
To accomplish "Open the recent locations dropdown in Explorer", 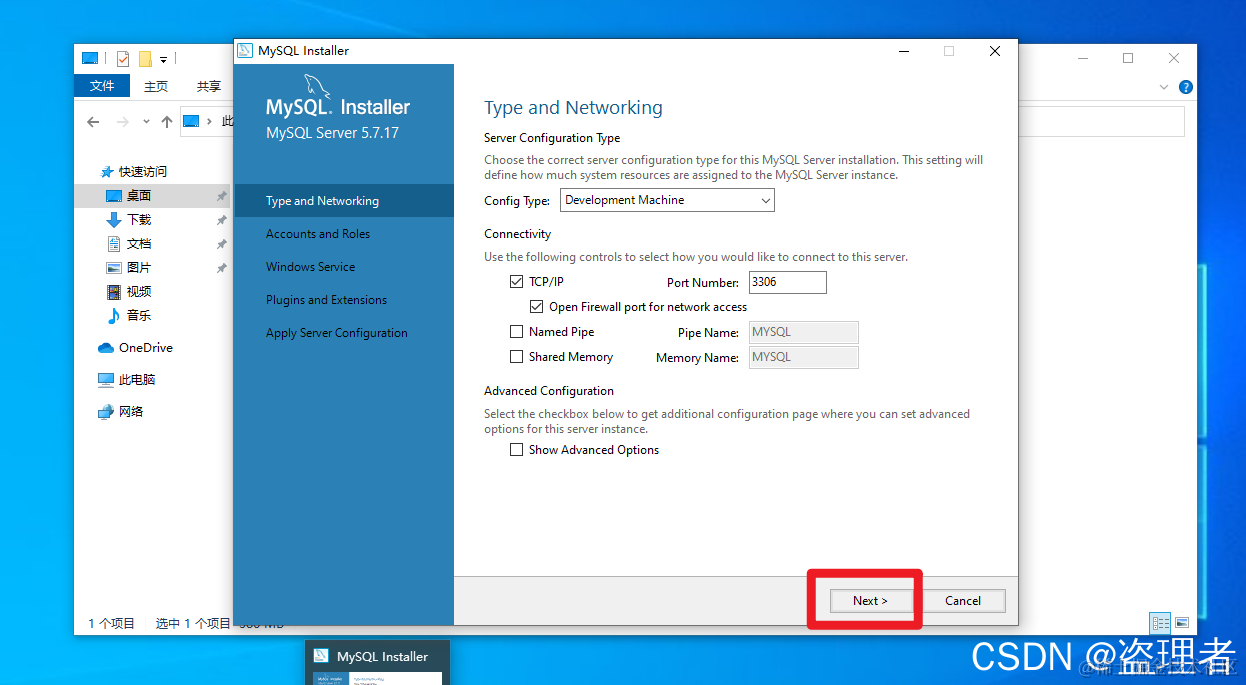I will 146,122.
